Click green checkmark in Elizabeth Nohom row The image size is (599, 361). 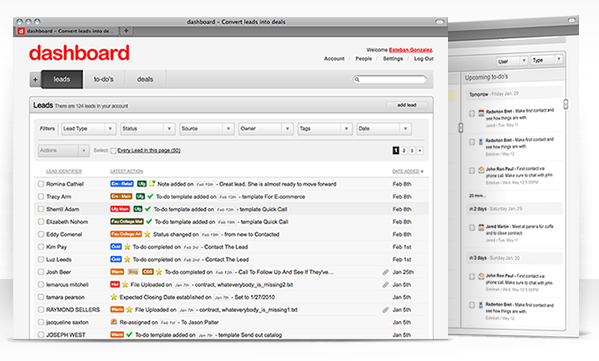(x=149, y=222)
